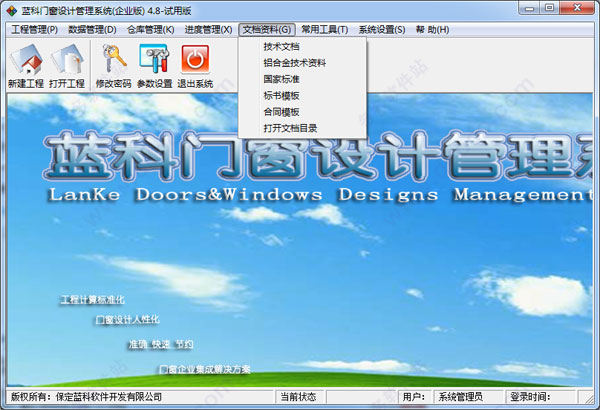Maximize the application window
Viewport: 600px width, 410px height.
coord(549,8)
